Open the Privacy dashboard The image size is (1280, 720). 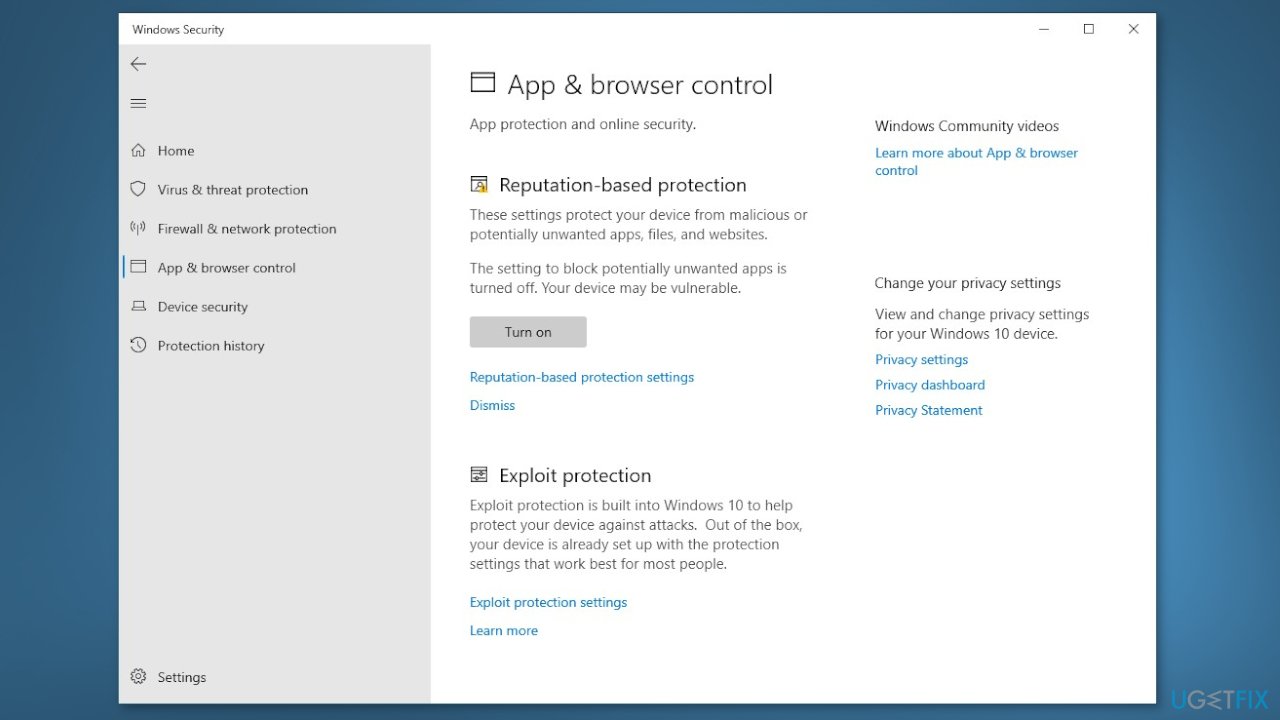click(929, 384)
